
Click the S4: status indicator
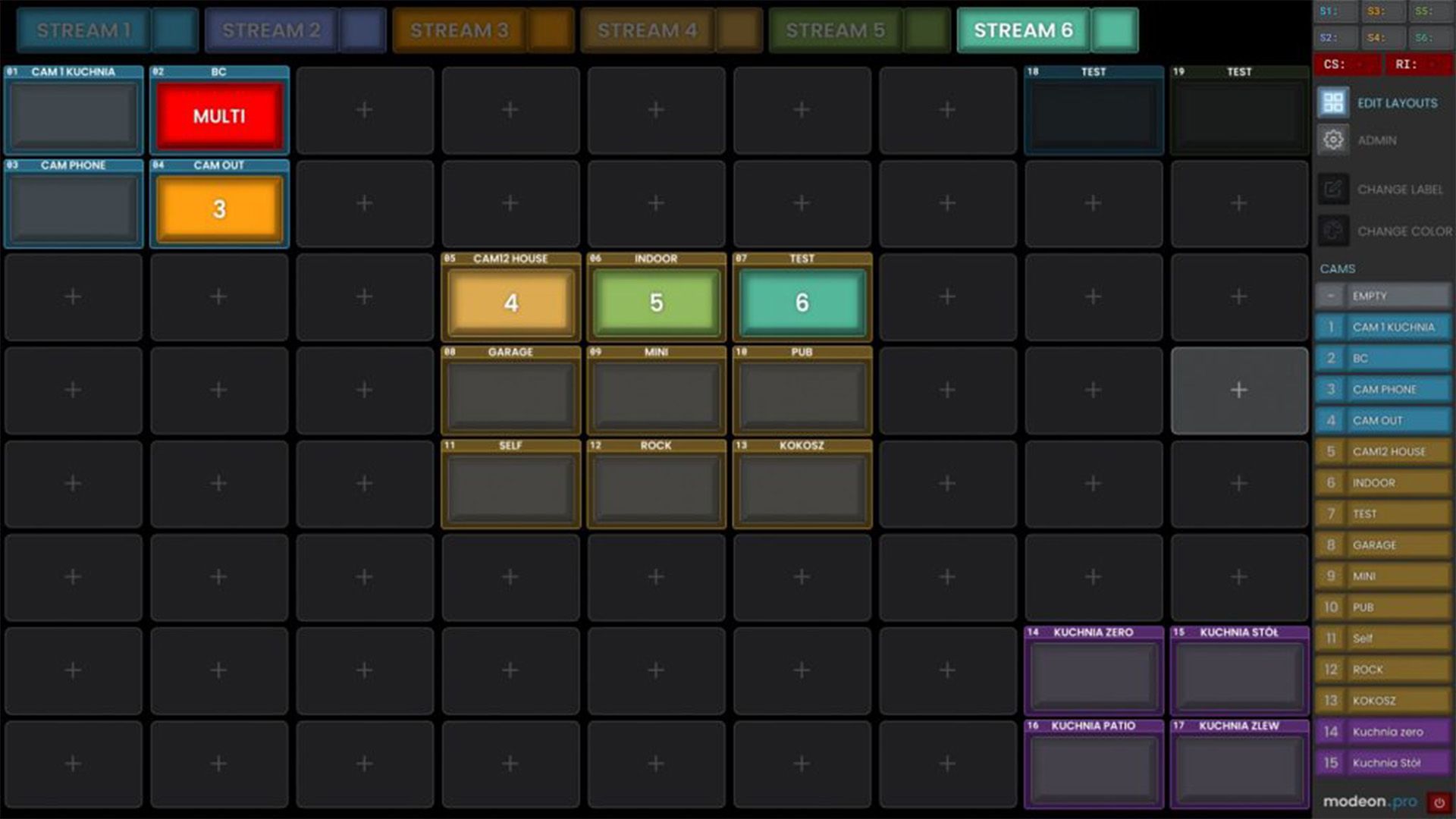pyautogui.click(x=1385, y=37)
